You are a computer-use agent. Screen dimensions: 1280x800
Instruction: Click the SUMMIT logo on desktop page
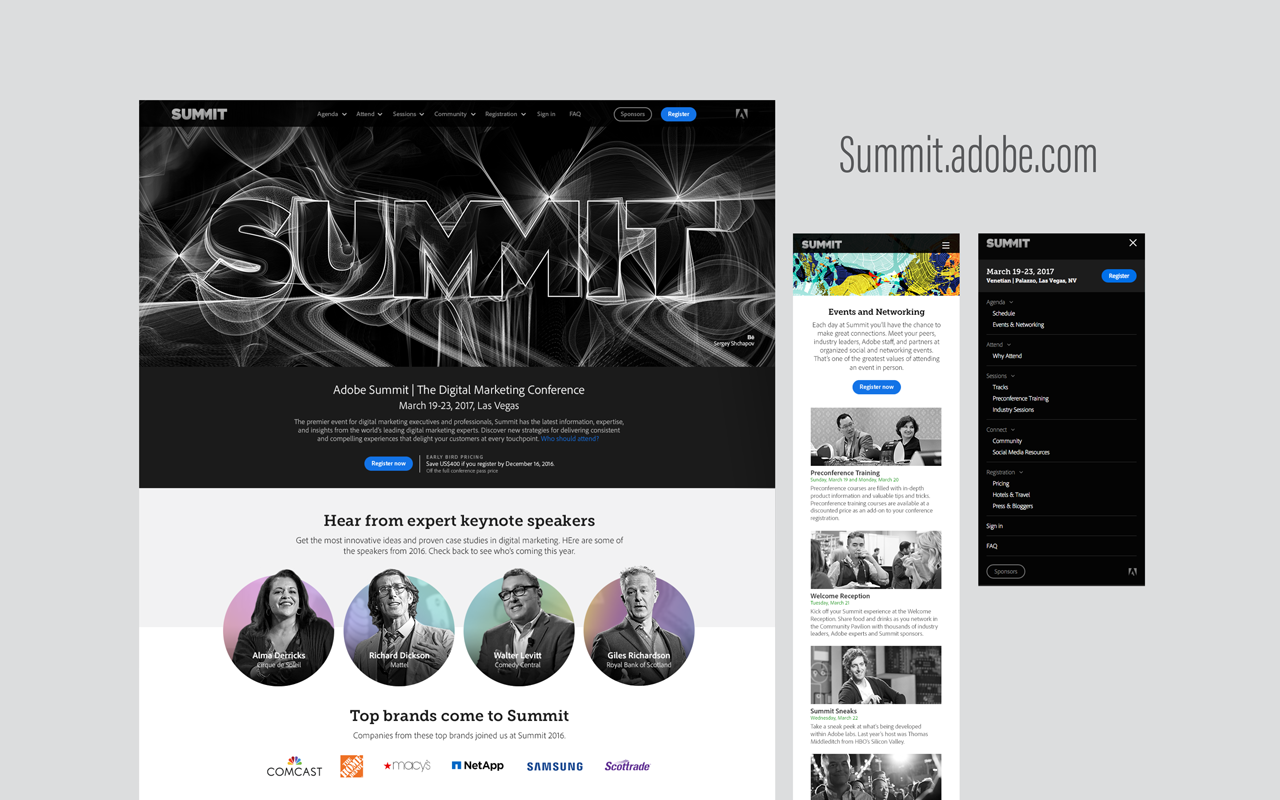(x=199, y=114)
